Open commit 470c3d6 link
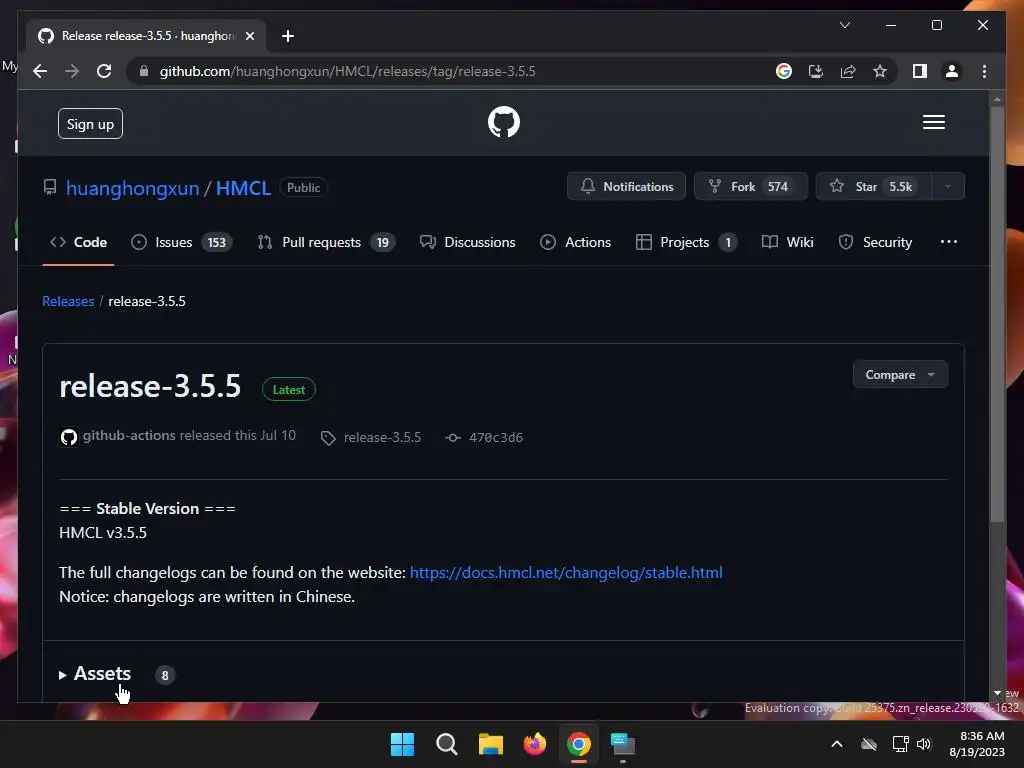The width and height of the screenshot is (1024, 768). pos(496,438)
